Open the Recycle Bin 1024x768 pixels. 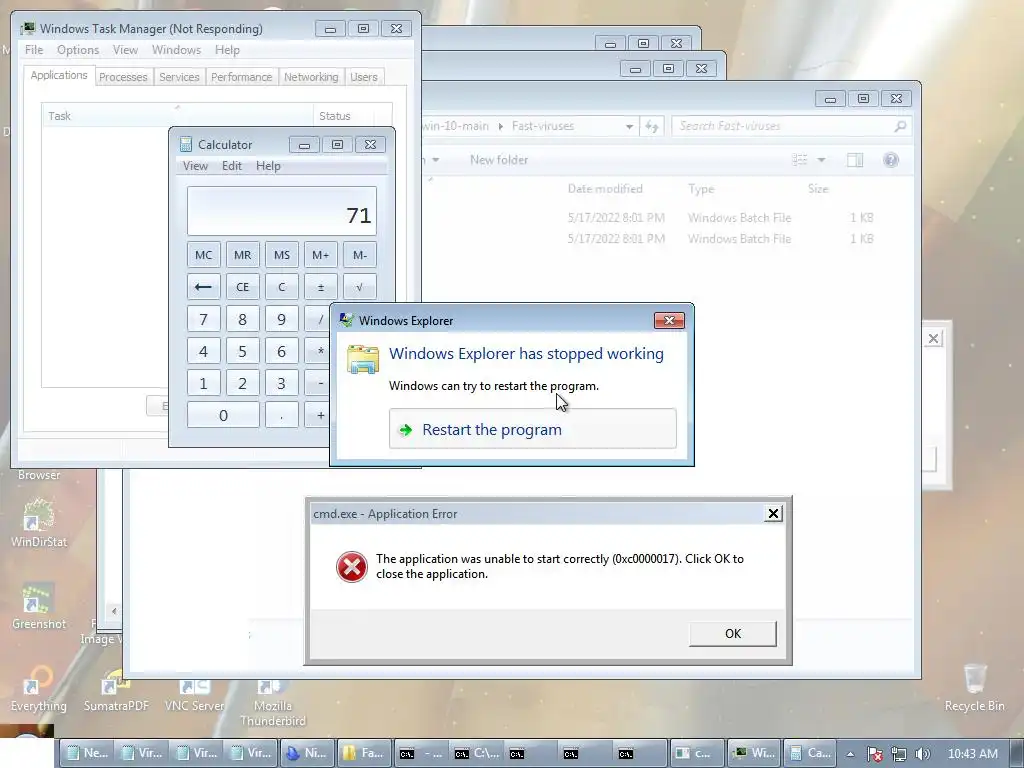point(974,689)
